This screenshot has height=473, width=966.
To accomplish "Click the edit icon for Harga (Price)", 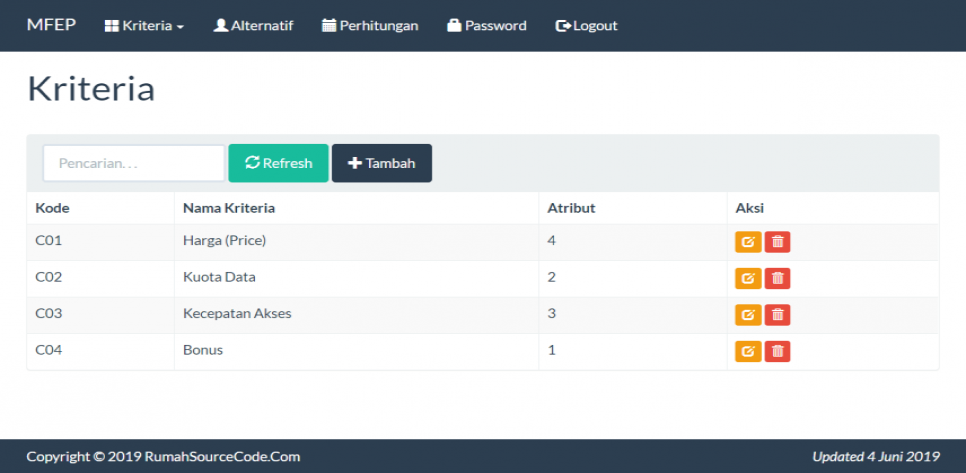I will [748, 242].
